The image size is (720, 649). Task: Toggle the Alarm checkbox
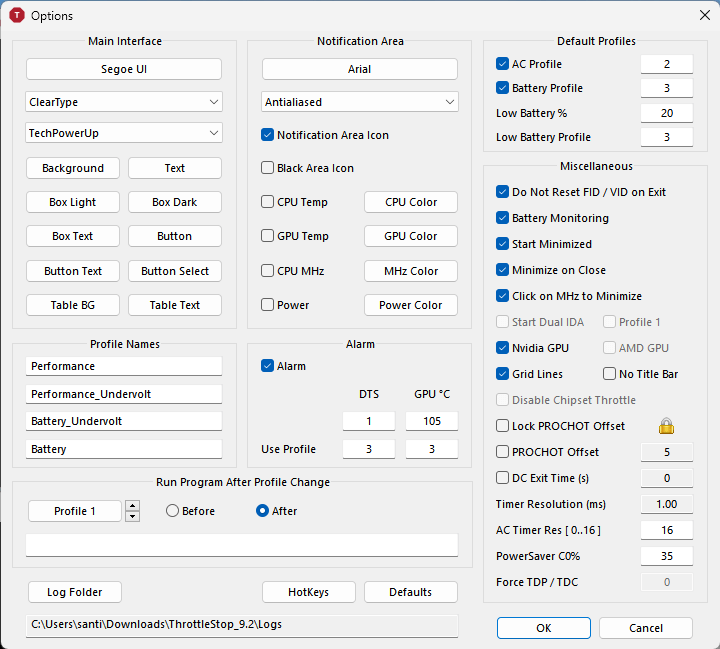pyautogui.click(x=267, y=366)
